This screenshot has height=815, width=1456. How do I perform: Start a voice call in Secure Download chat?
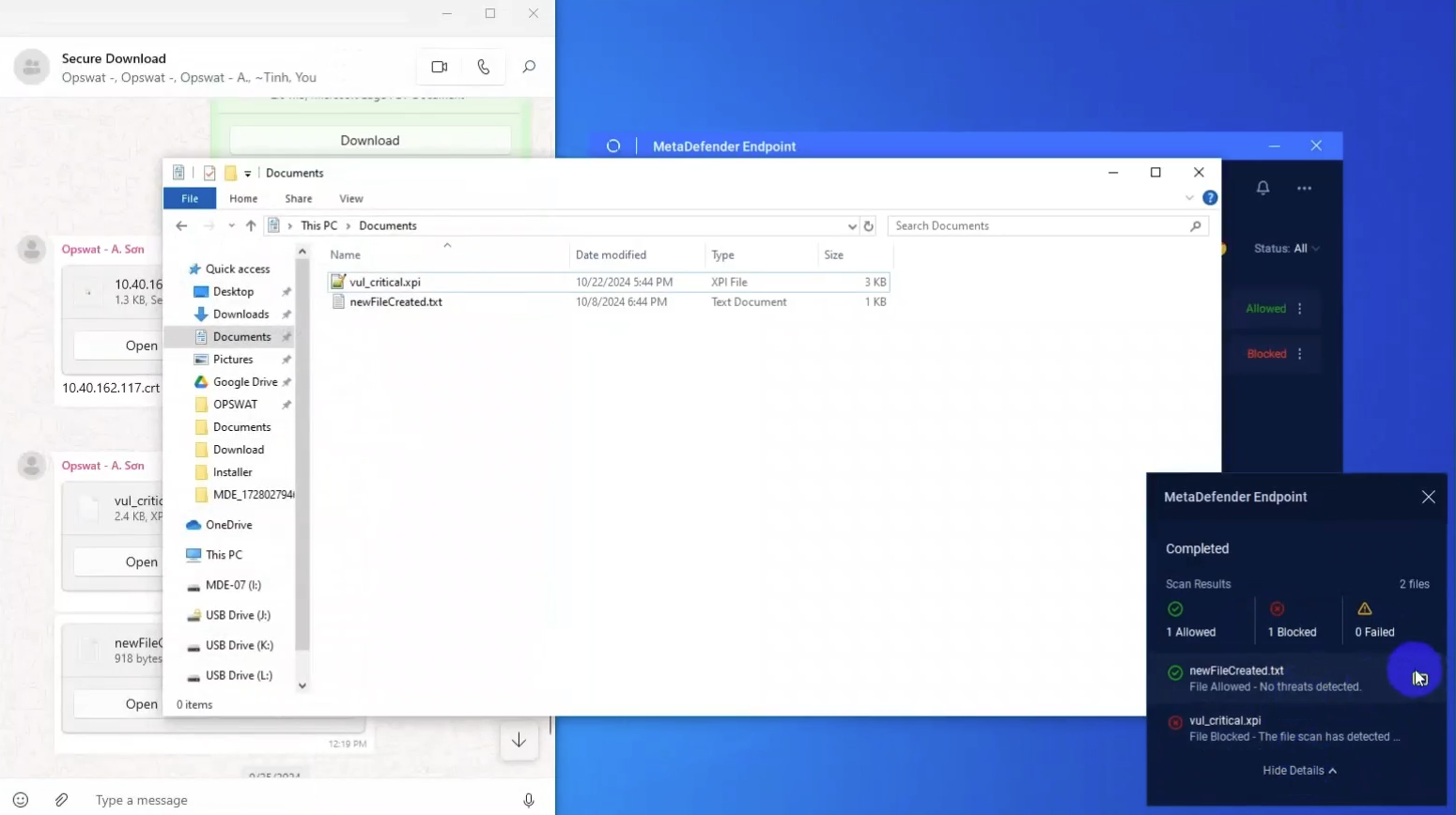coord(483,67)
